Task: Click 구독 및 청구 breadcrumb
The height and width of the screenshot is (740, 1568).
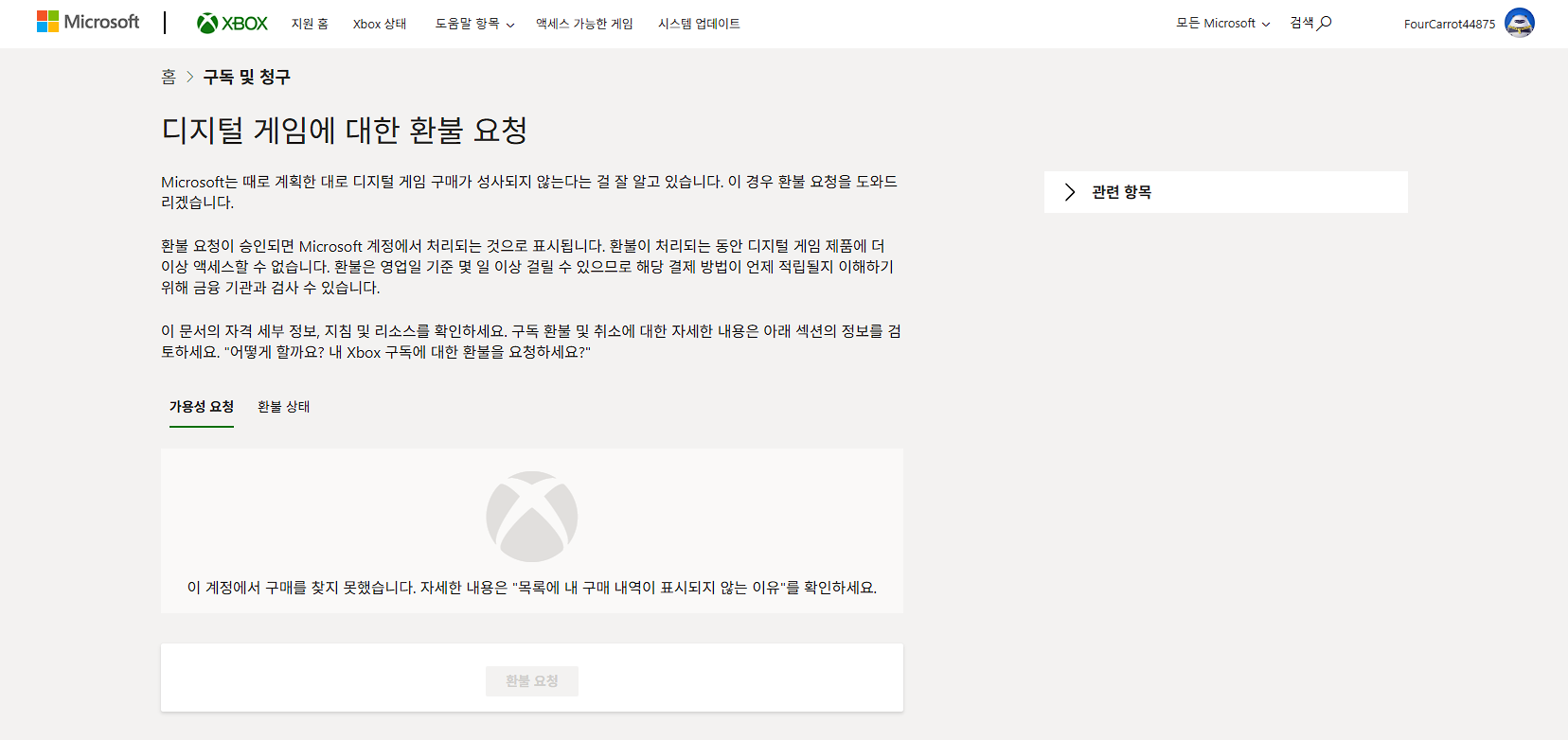Action: (246, 77)
